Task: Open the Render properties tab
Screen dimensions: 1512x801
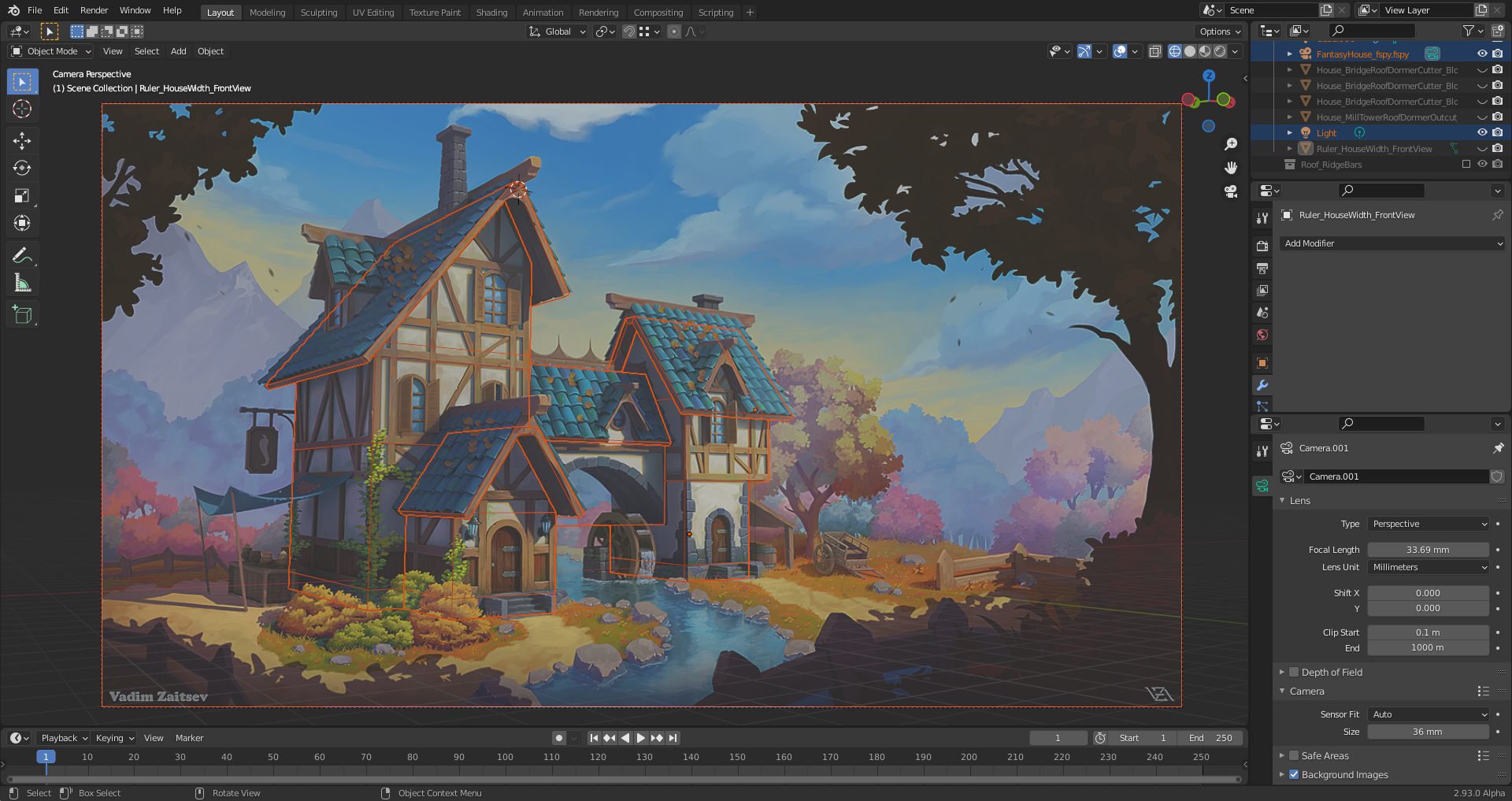Action: 1262,246
